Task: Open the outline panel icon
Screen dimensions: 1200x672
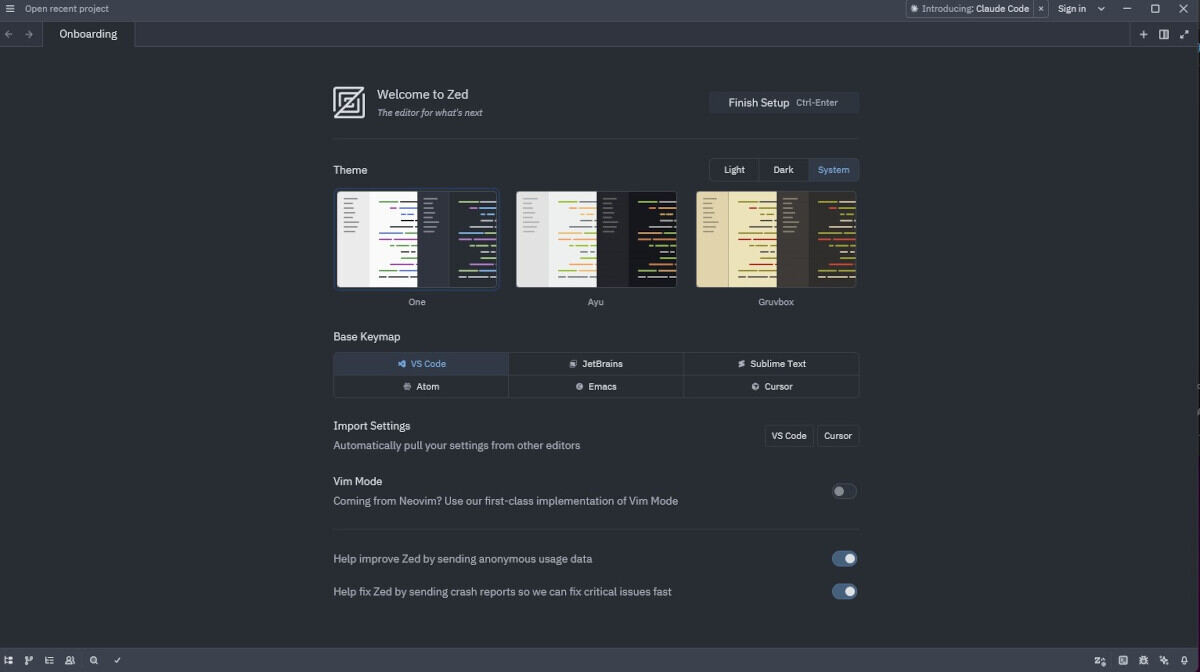Action: click(49, 660)
